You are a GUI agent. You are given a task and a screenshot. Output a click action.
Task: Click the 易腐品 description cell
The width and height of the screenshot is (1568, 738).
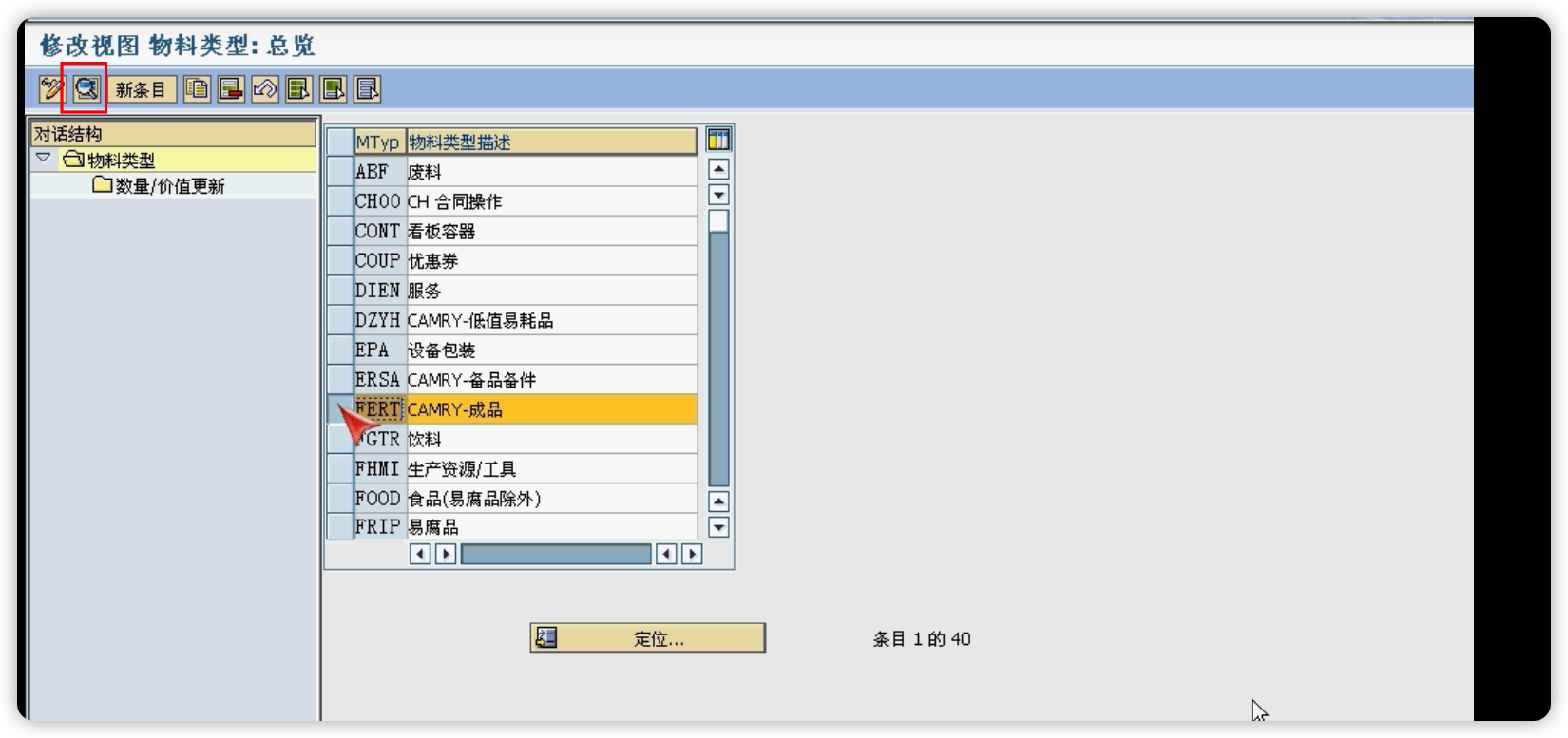(551, 527)
